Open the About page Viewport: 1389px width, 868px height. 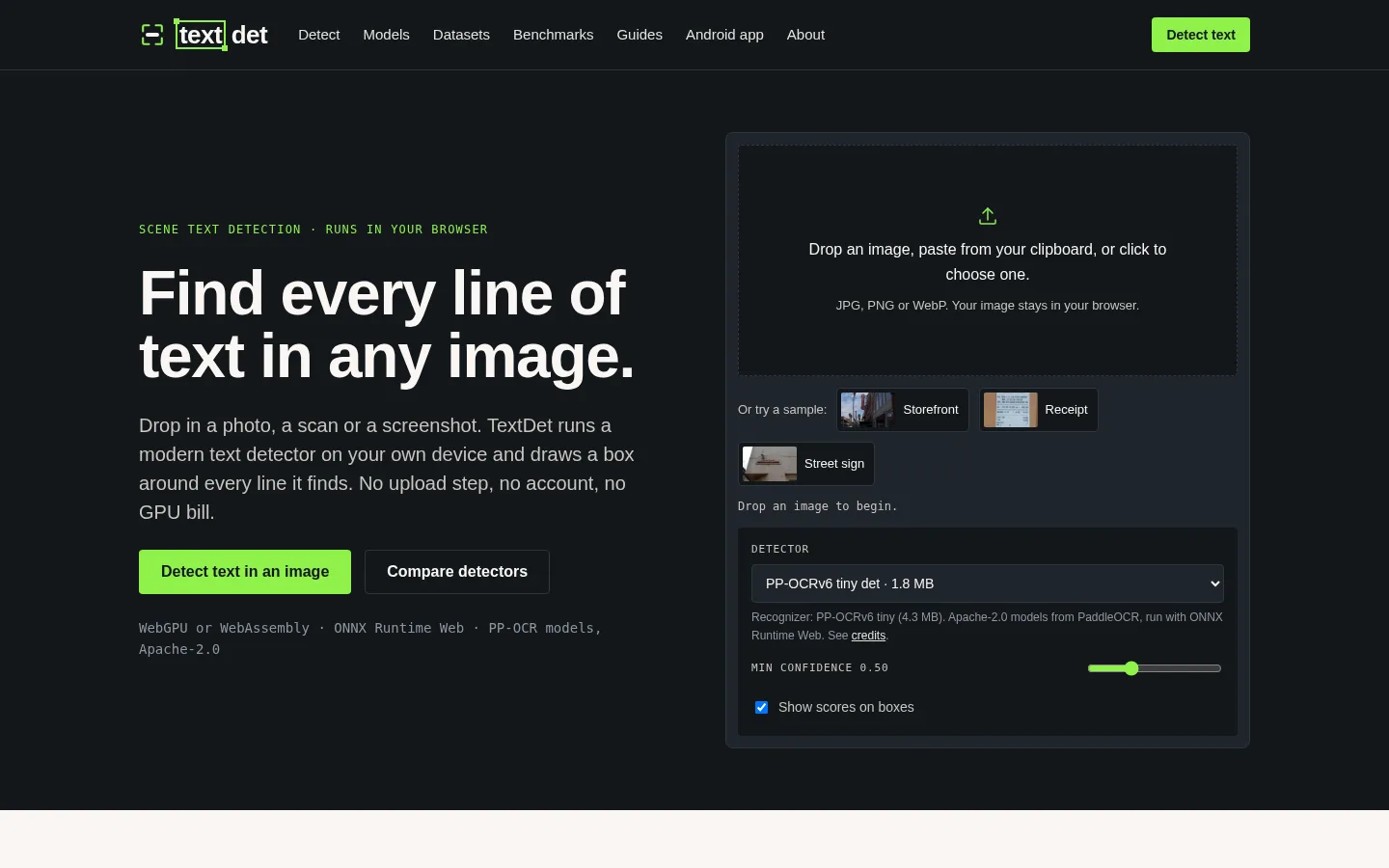[805, 35]
